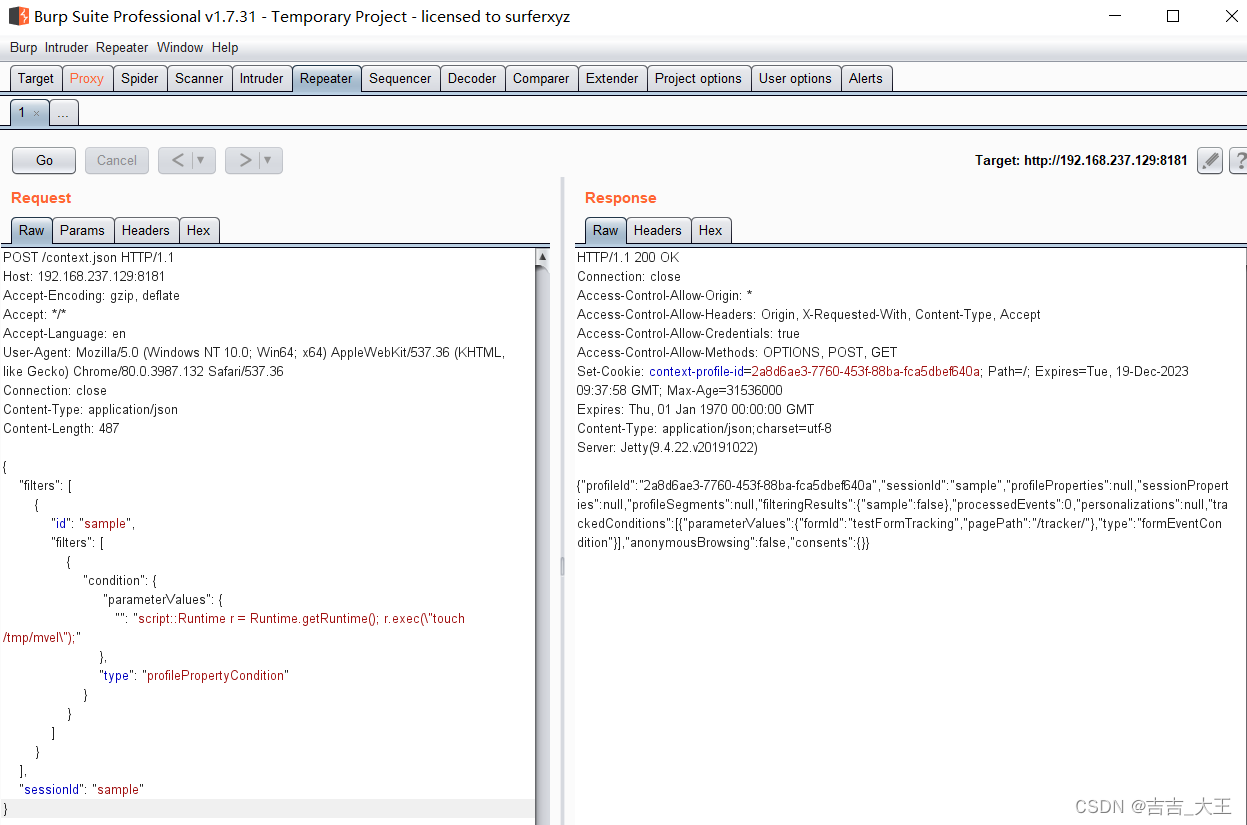Click request pane scrollbar up arrow
The height and width of the screenshot is (825, 1247).
click(x=543, y=257)
